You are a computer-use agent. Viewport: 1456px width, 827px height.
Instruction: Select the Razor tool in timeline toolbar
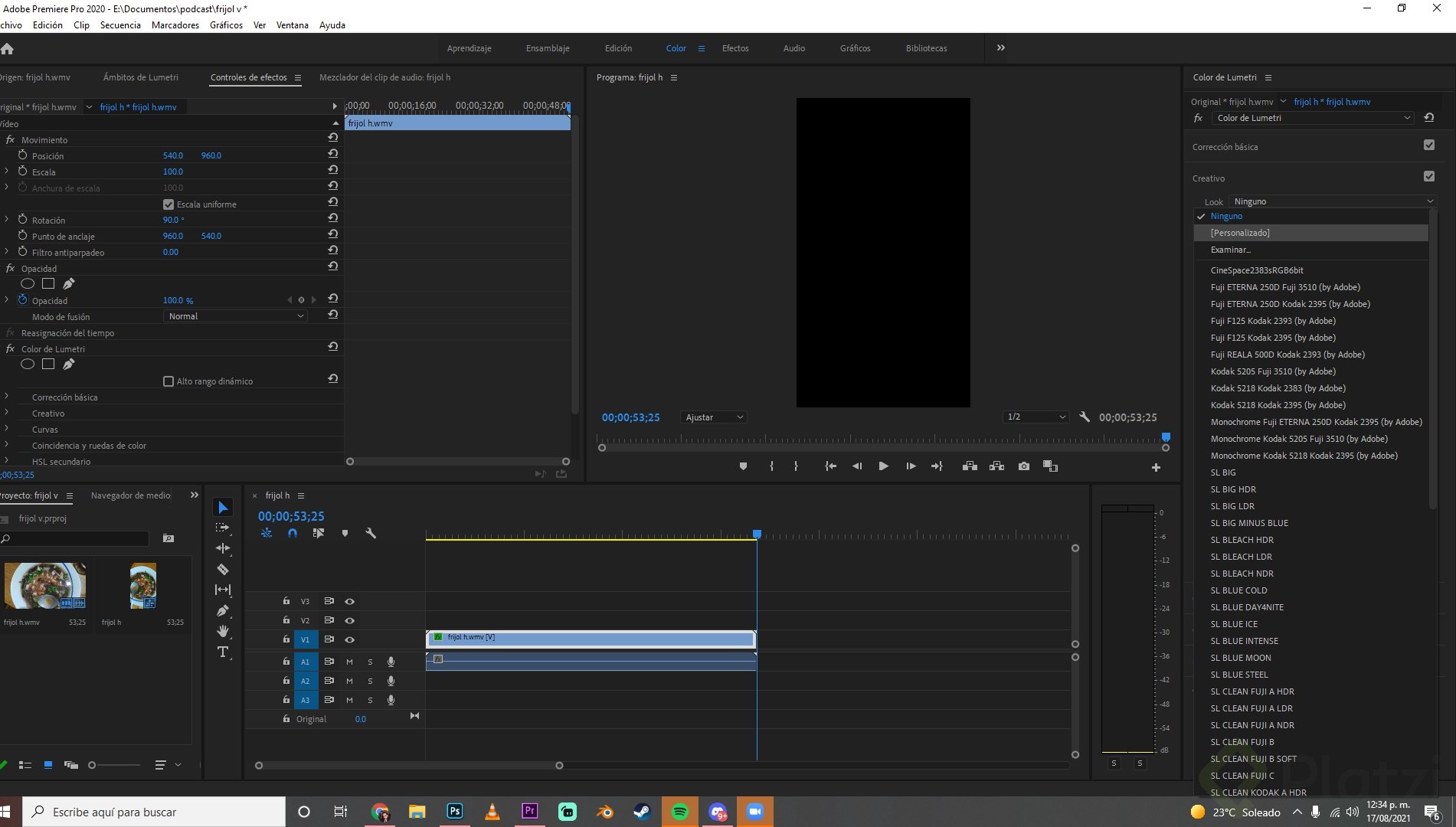223,569
